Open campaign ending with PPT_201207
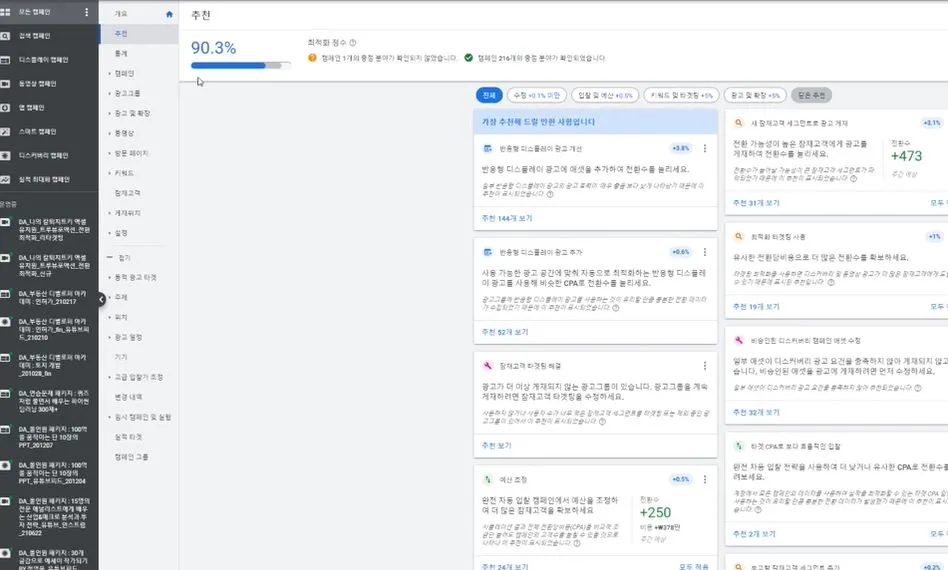 [x=53, y=437]
